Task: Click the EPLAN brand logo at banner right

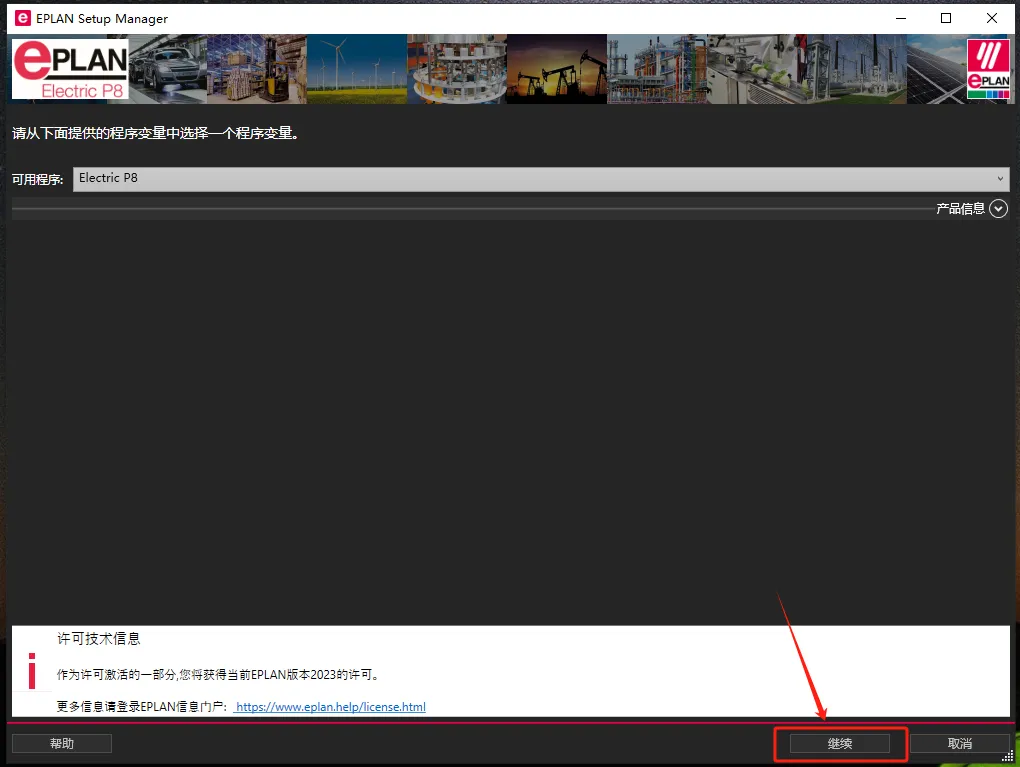Action: pyautogui.click(x=988, y=69)
